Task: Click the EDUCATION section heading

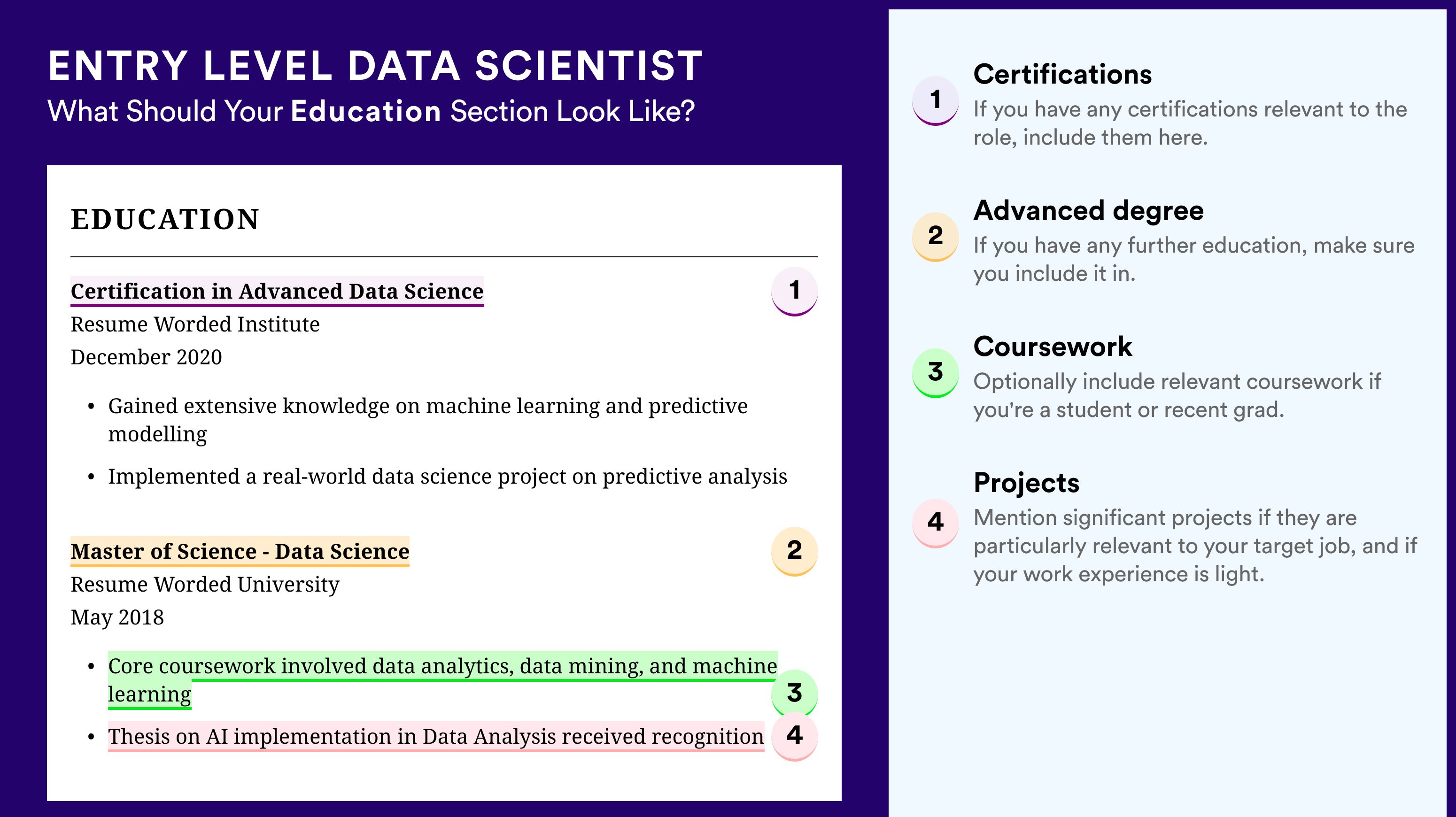Action: click(x=164, y=219)
